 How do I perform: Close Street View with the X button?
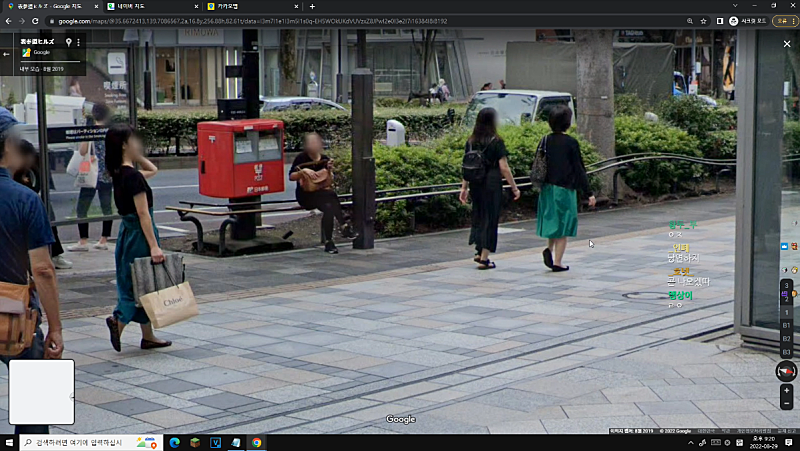pyautogui.click(x=784, y=46)
